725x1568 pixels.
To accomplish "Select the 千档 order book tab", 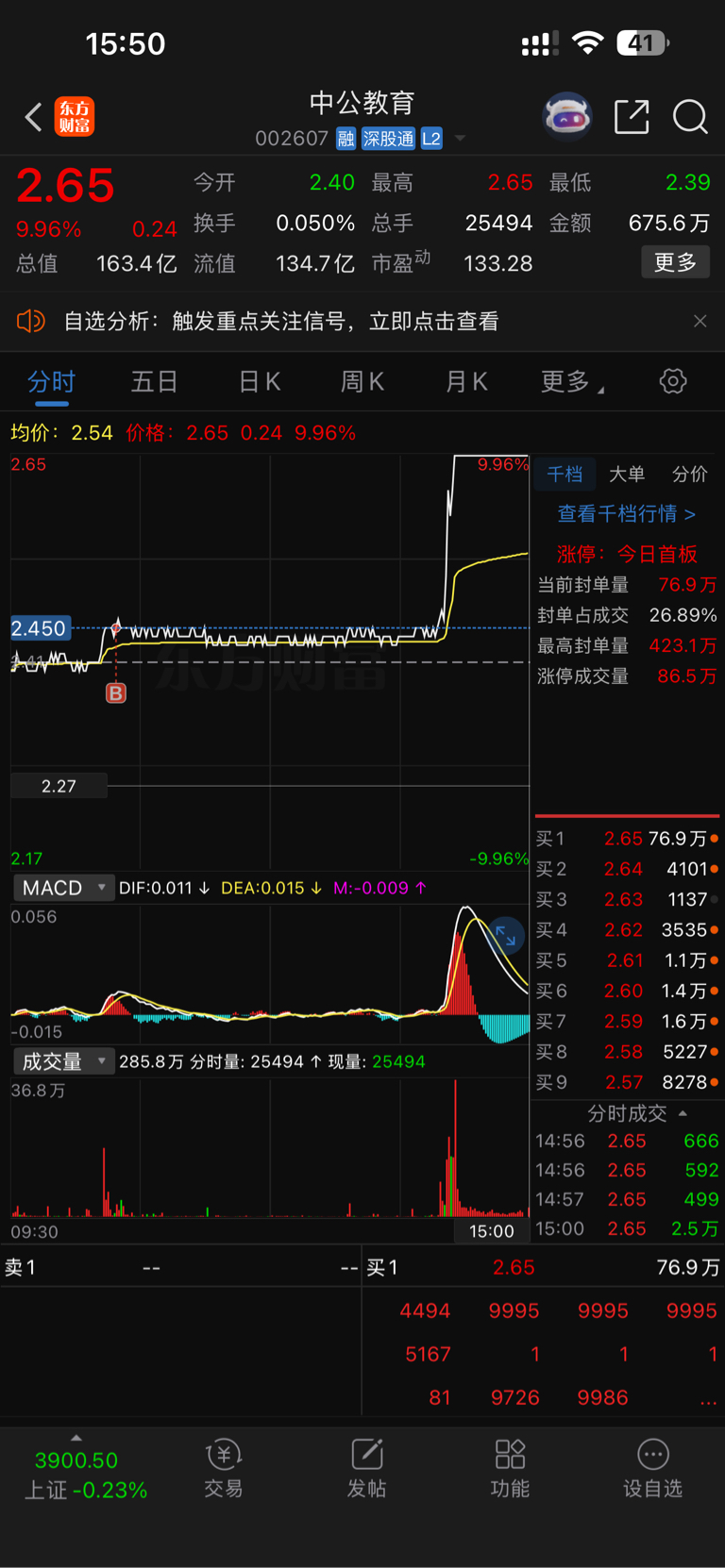I will 565,474.
